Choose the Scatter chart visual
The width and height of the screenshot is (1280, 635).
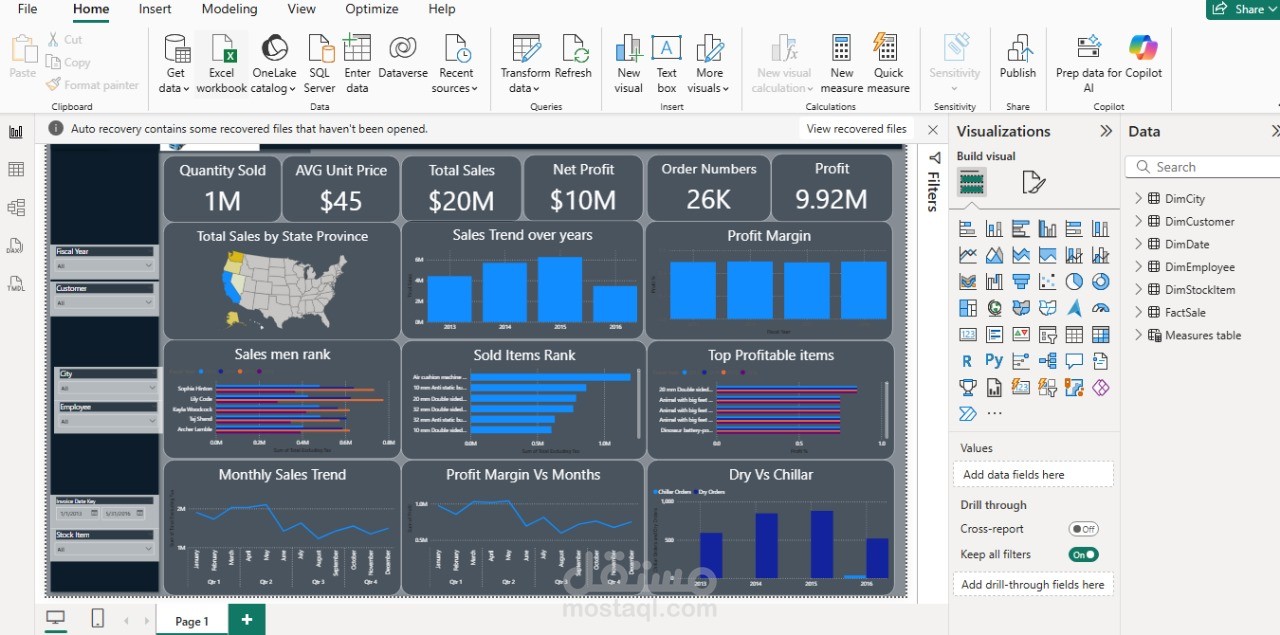(1047, 282)
